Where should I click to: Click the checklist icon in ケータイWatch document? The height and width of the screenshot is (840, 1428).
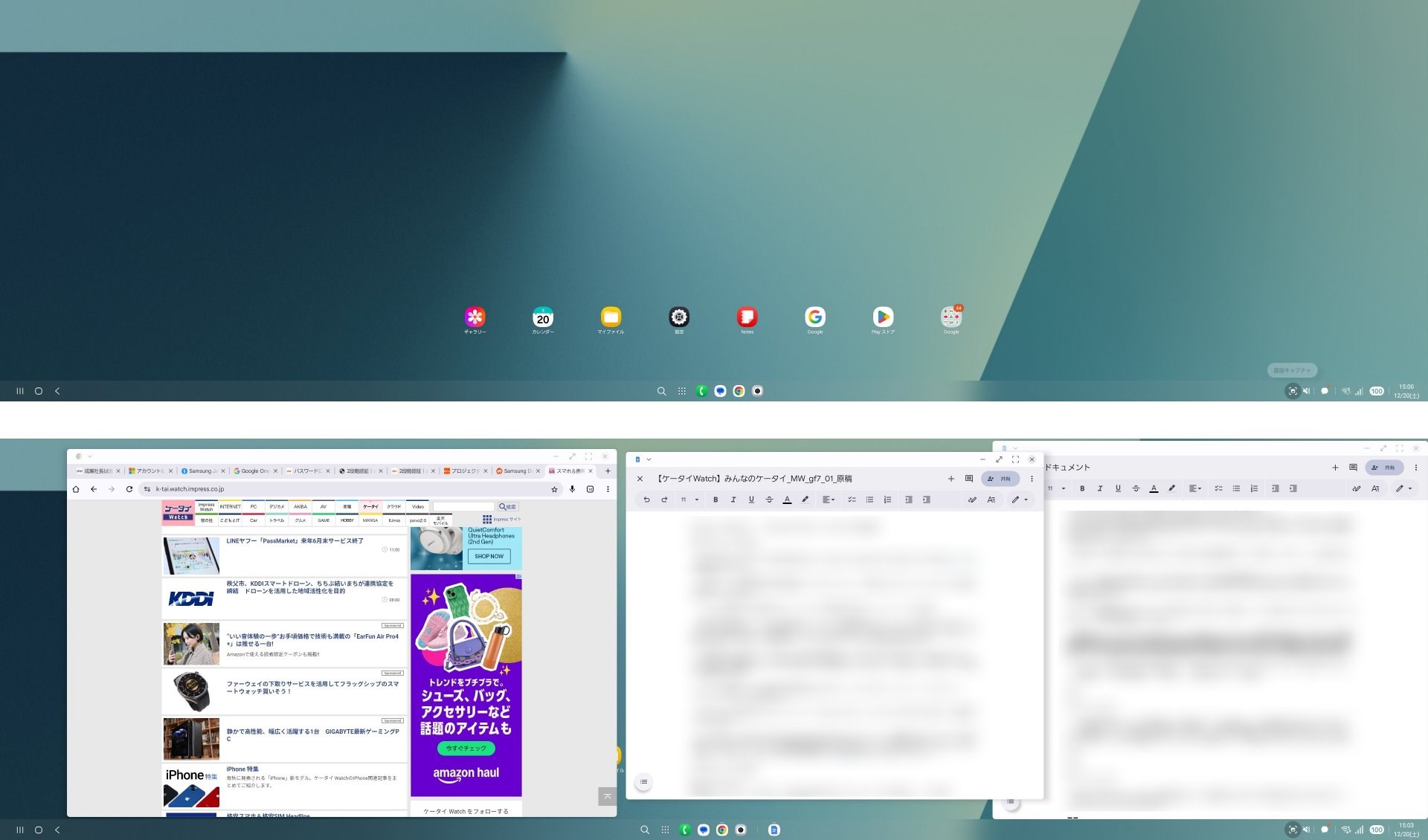(x=852, y=500)
